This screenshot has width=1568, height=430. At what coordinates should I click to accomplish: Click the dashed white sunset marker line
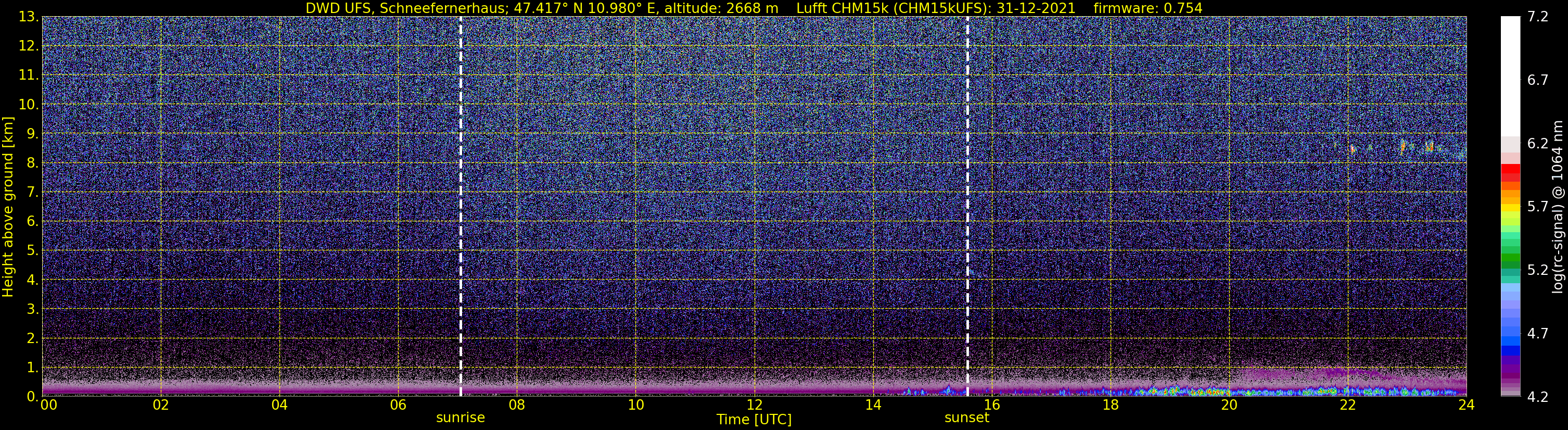pyautogui.click(x=967, y=207)
